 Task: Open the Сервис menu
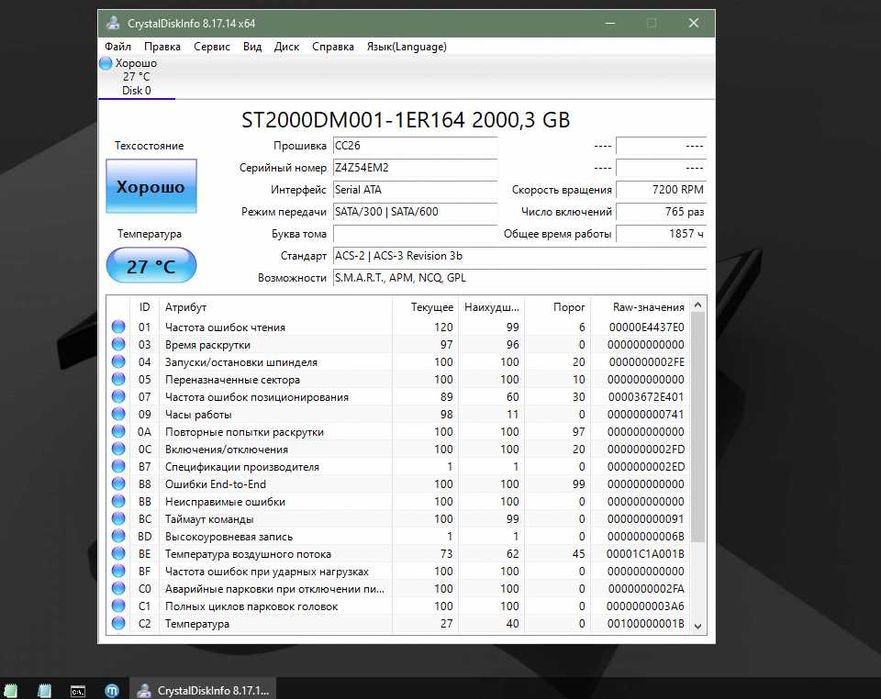click(212, 47)
